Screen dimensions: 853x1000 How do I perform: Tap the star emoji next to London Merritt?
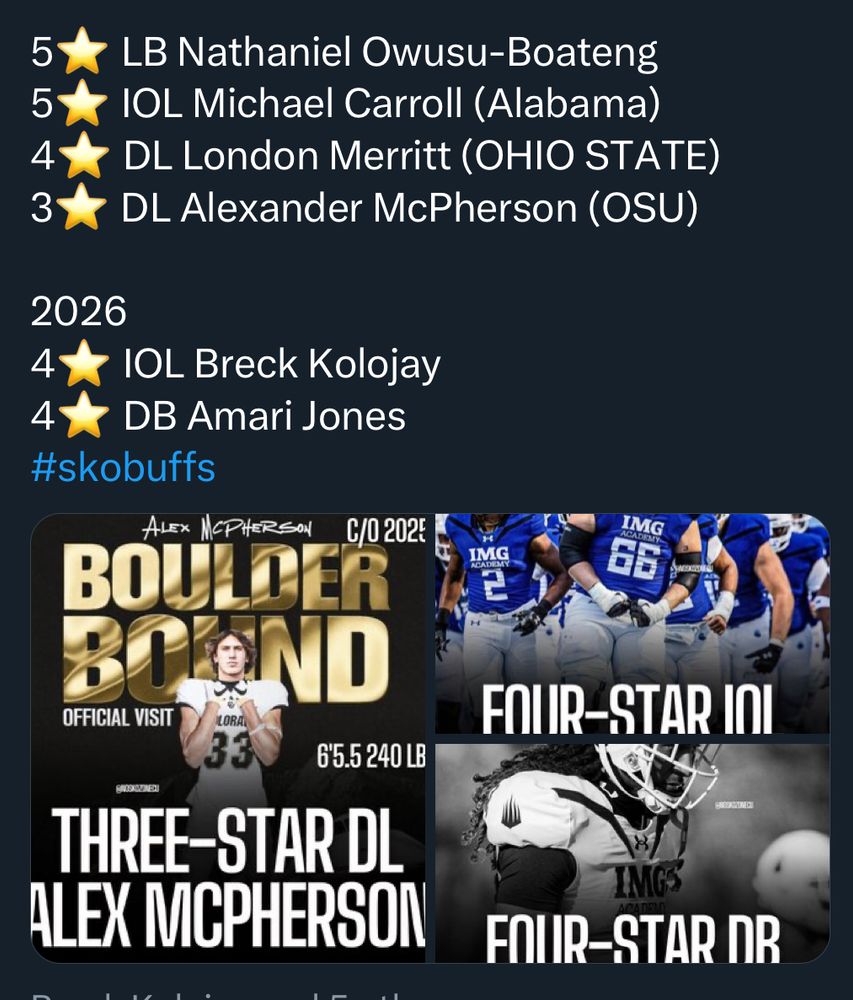tap(83, 155)
